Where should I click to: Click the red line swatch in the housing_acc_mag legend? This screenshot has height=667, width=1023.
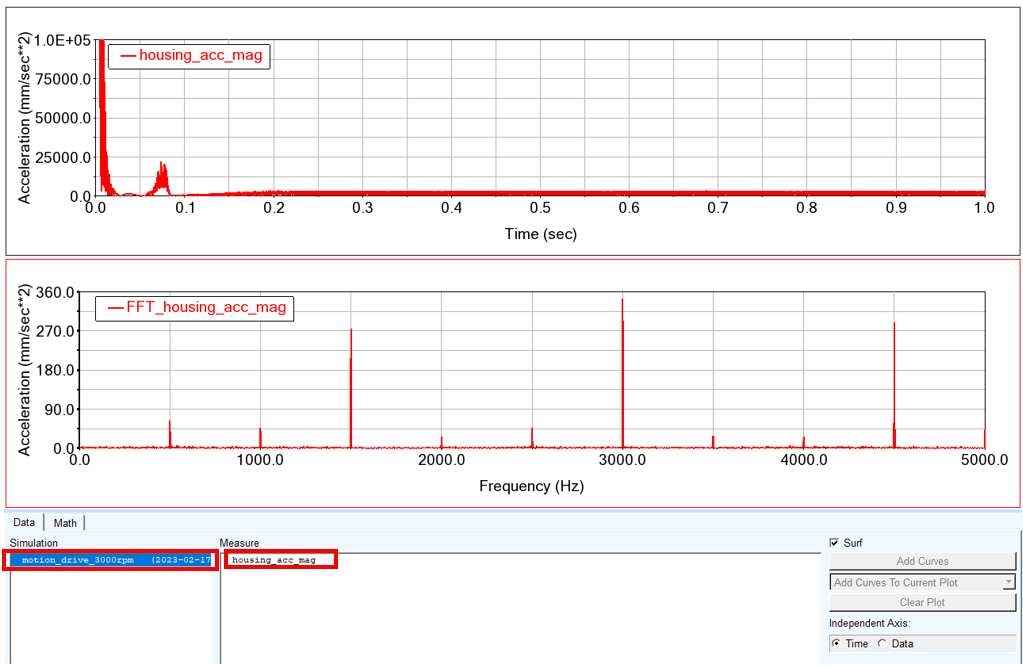128,56
